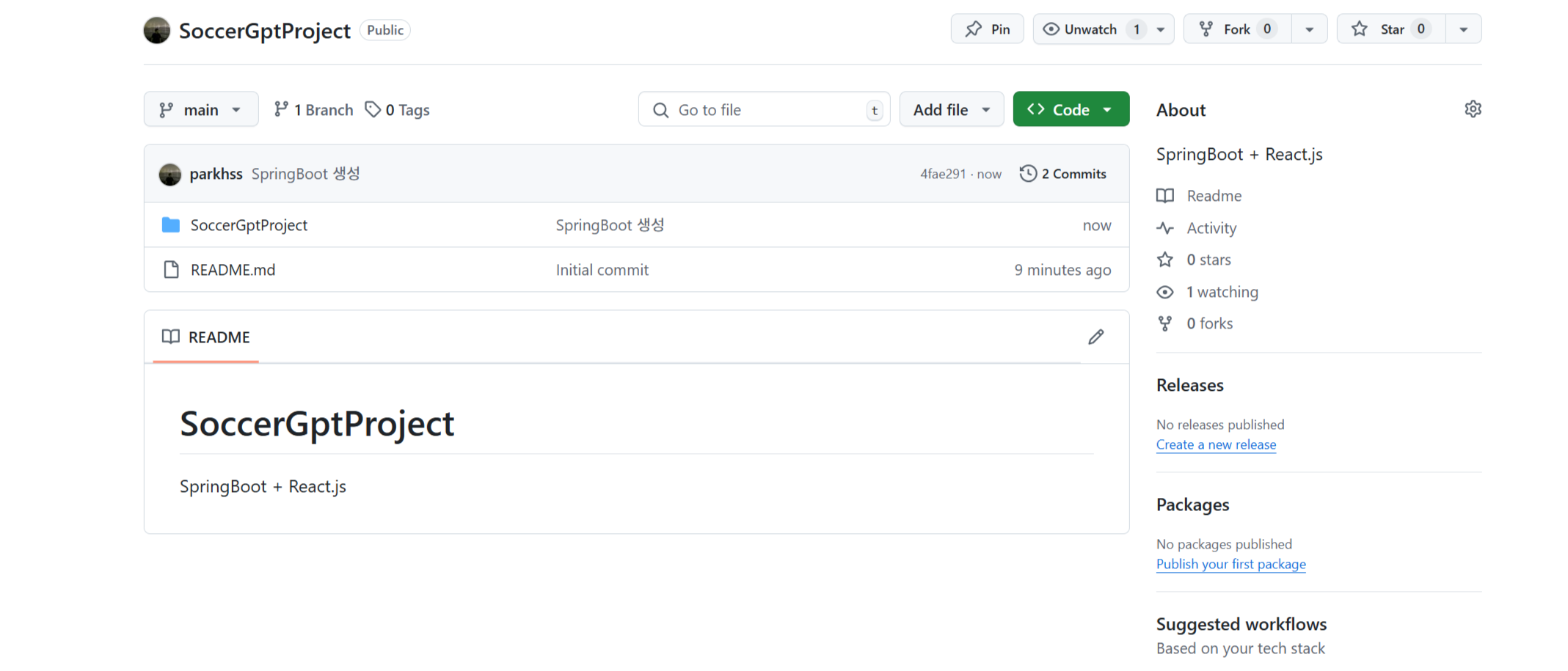
Task: Open latest commit message SpringBoot 생성 in header
Action: point(306,174)
